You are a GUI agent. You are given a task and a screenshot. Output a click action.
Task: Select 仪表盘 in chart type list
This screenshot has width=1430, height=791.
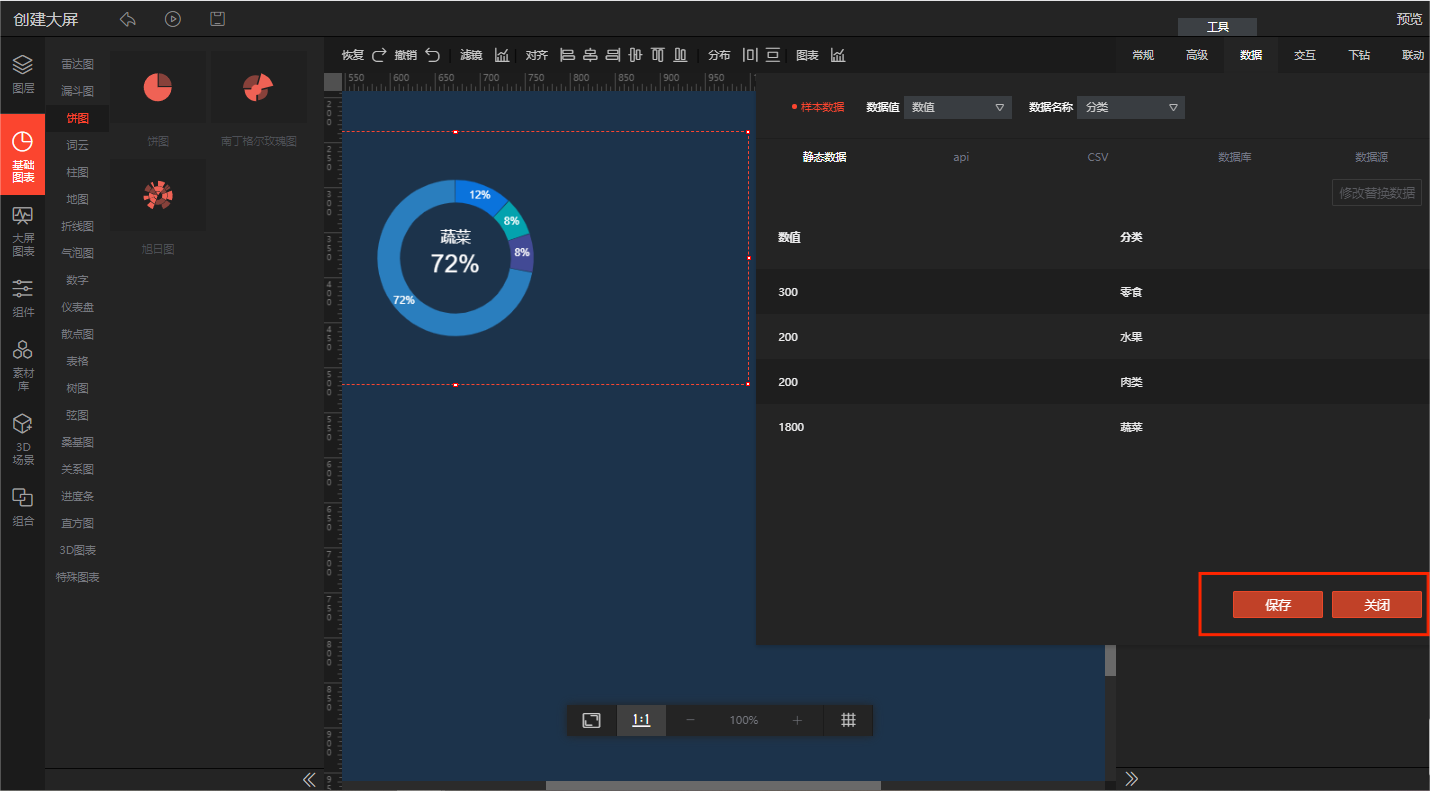coord(77,307)
